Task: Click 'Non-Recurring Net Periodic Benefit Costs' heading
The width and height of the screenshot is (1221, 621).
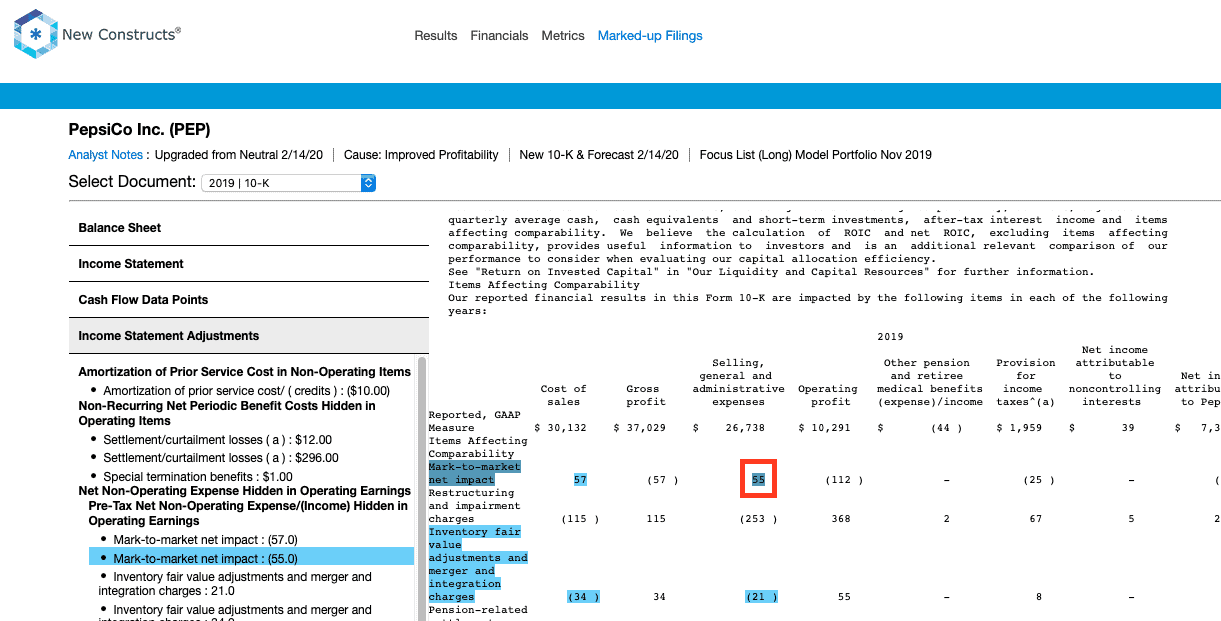Action: tap(227, 414)
